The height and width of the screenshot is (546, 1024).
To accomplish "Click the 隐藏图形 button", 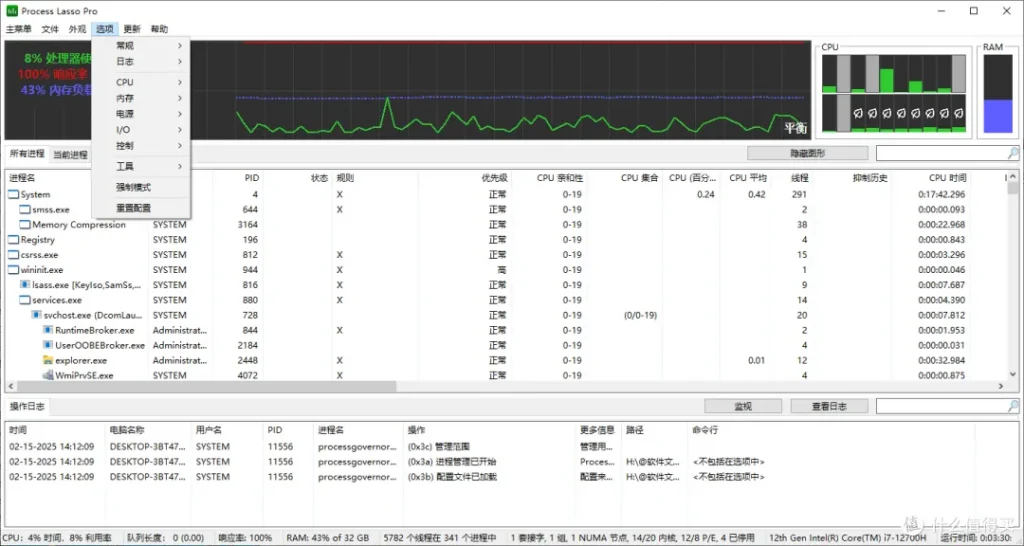I will (808, 153).
